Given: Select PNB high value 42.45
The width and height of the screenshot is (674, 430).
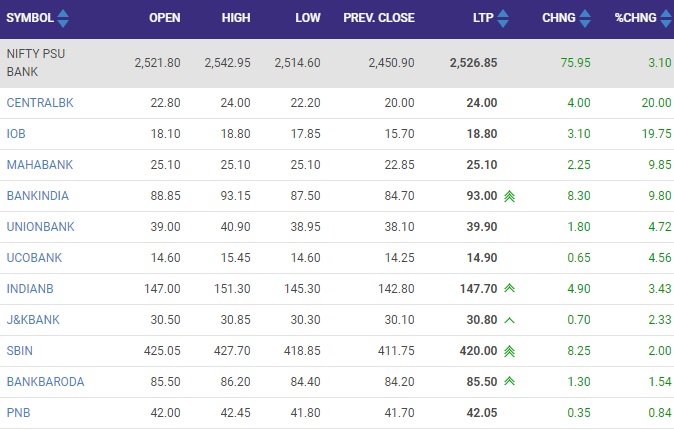Looking at the screenshot, I should point(236,412).
